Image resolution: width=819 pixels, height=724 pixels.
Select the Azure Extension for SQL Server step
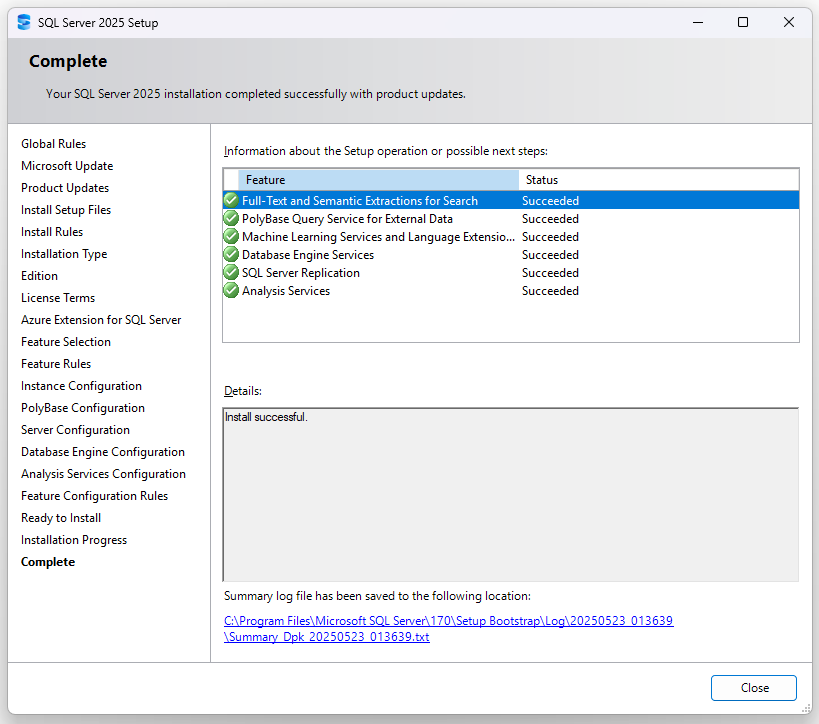[101, 319]
